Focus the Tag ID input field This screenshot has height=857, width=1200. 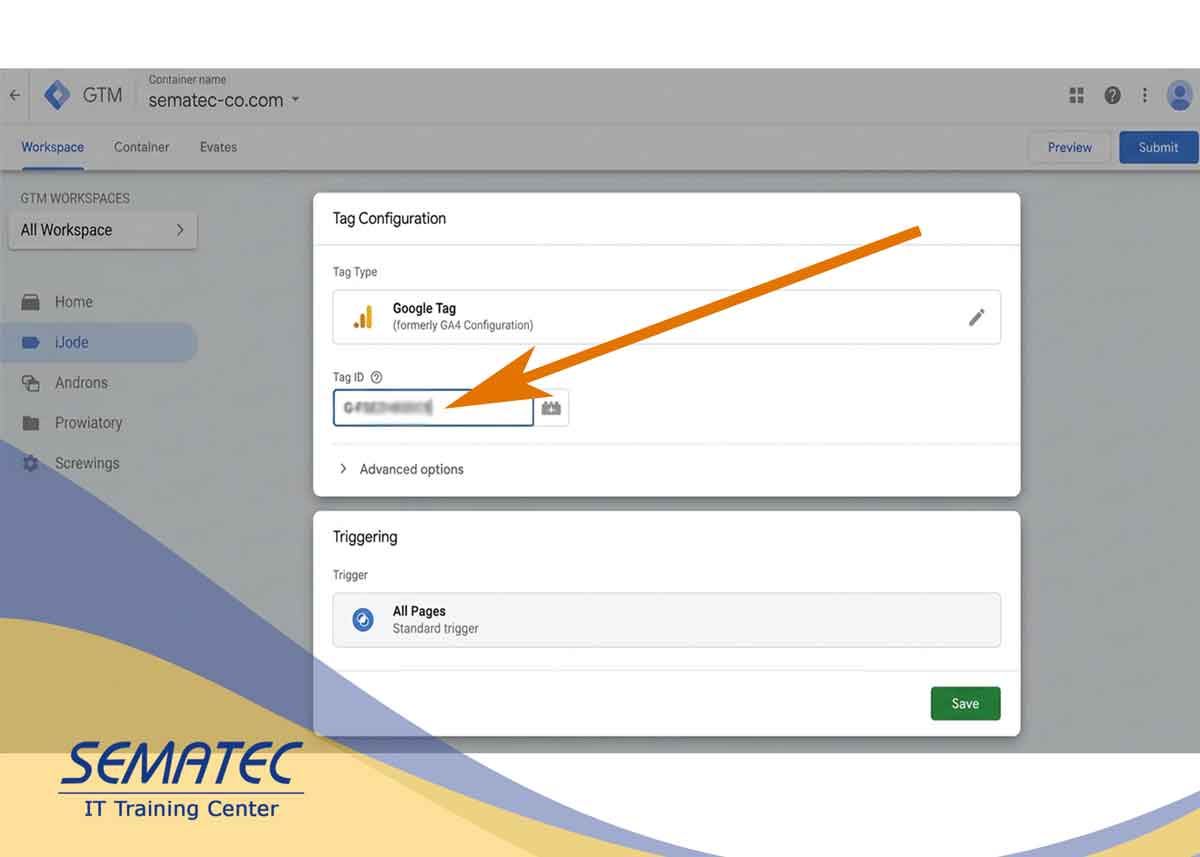click(433, 408)
